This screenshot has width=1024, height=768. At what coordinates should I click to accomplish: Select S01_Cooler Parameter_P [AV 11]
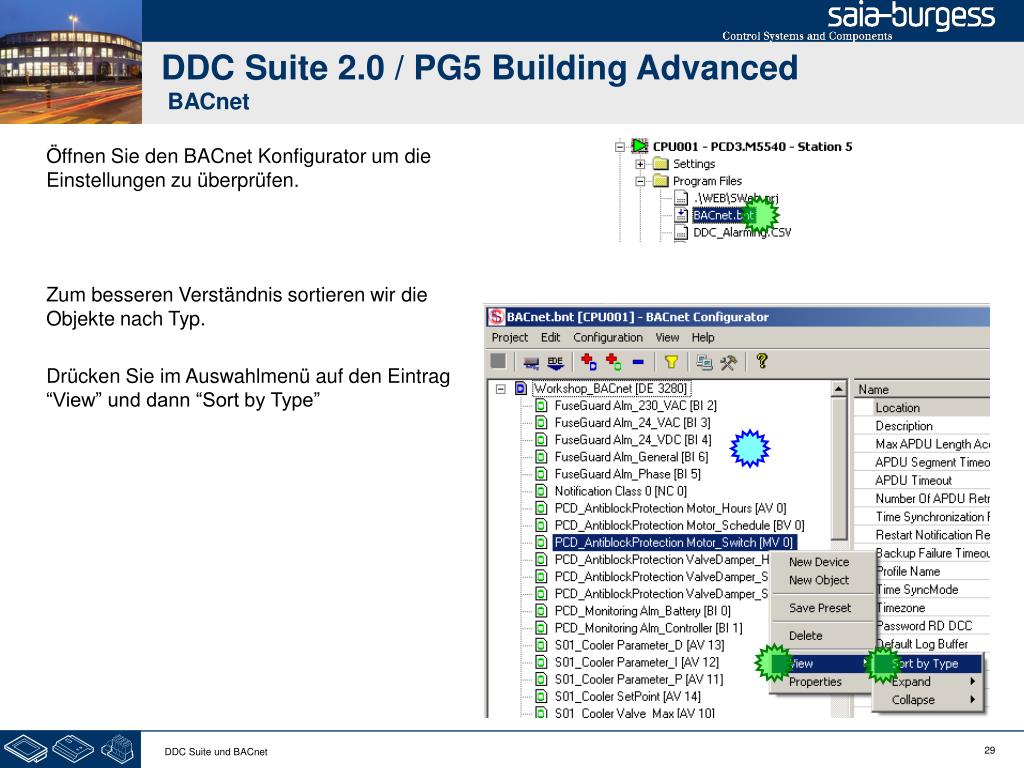click(639, 679)
